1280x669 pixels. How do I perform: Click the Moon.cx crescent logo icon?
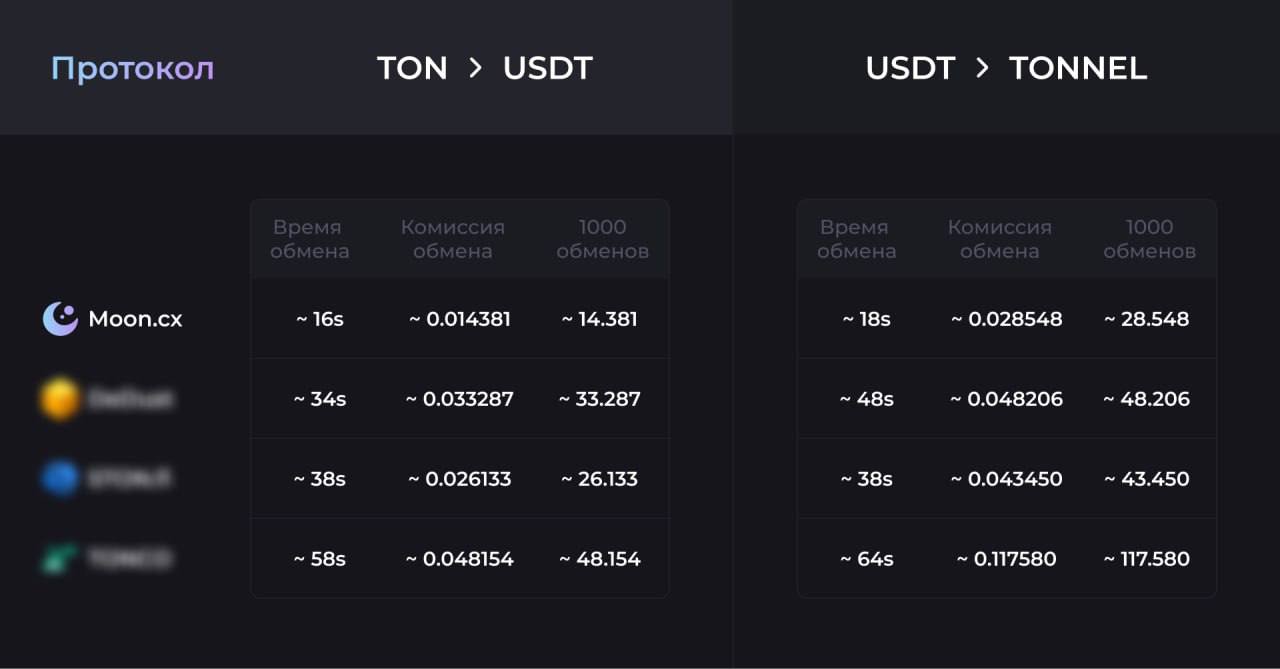pyautogui.click(x=60, y=319)
